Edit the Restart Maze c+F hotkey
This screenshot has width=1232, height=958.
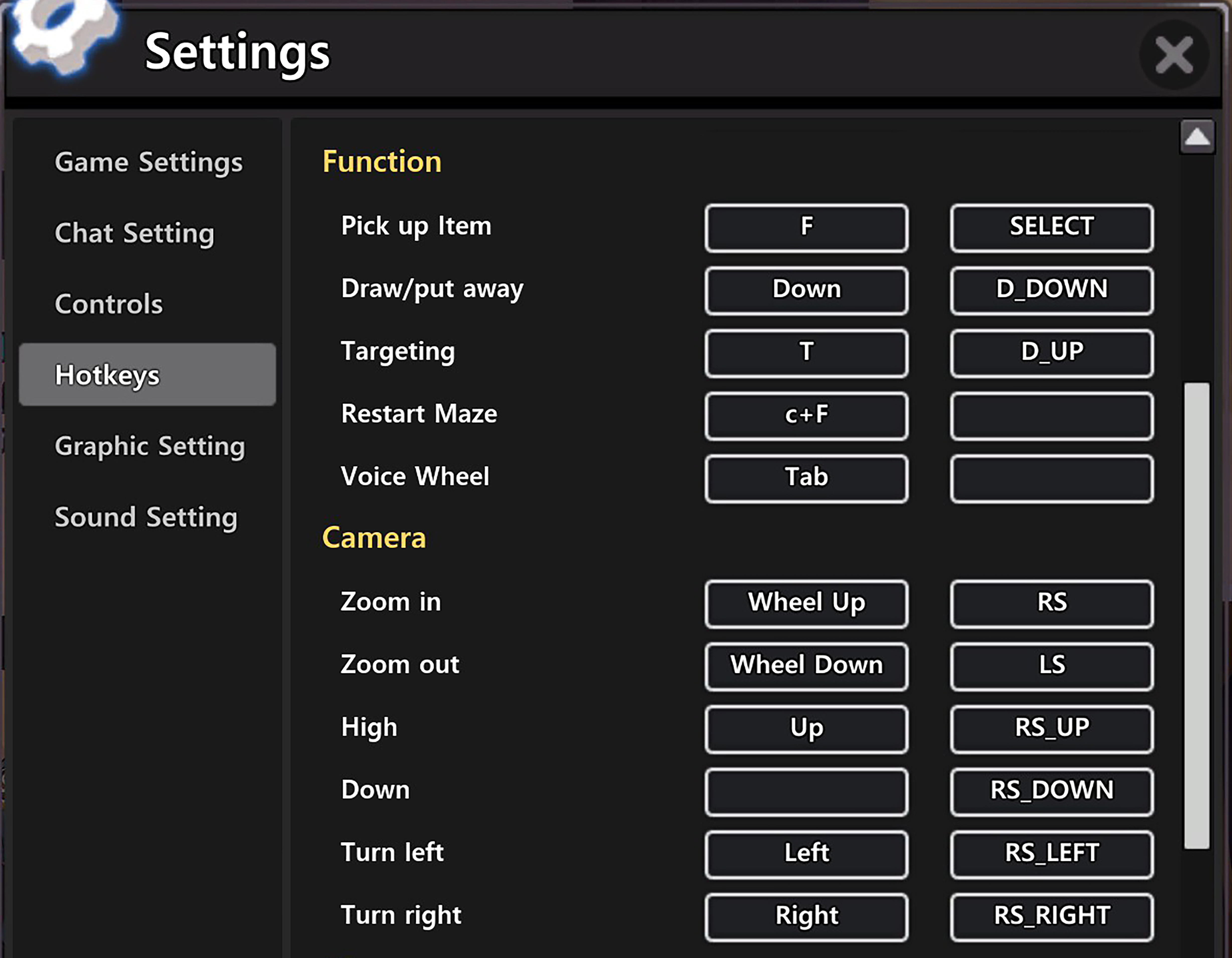tap(806, 416)
